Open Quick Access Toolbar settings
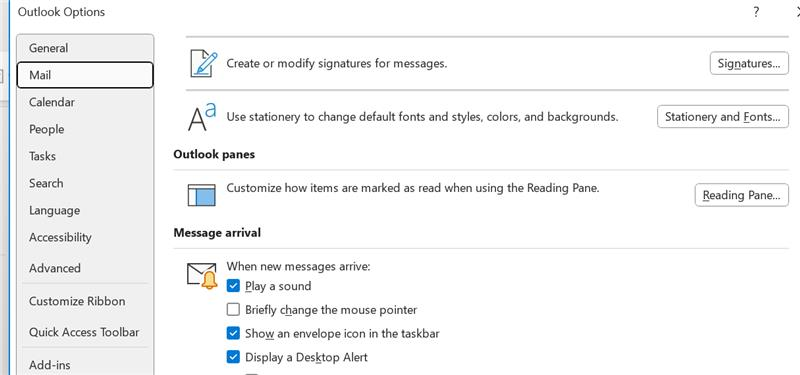Image resolution: width=800 pixels, height=375 pixels. (x=85, y=332)
